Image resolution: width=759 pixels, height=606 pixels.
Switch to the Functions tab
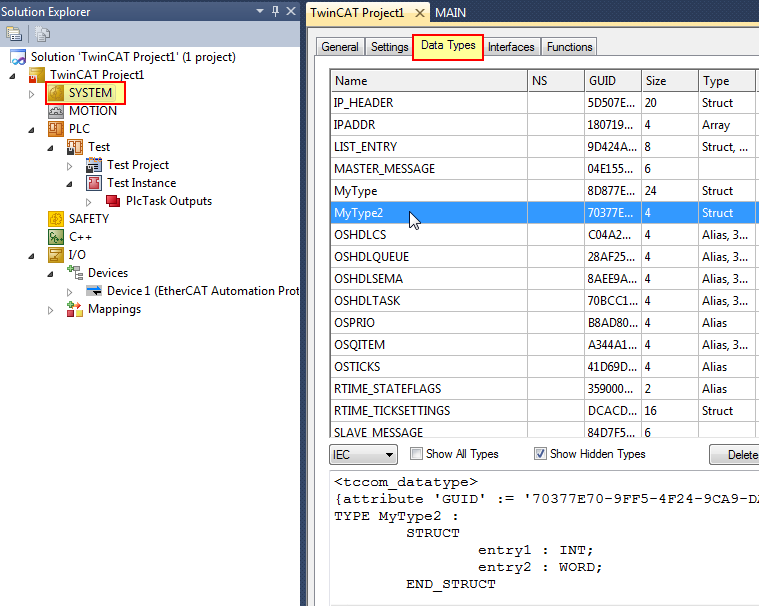[x=570, y=47]
